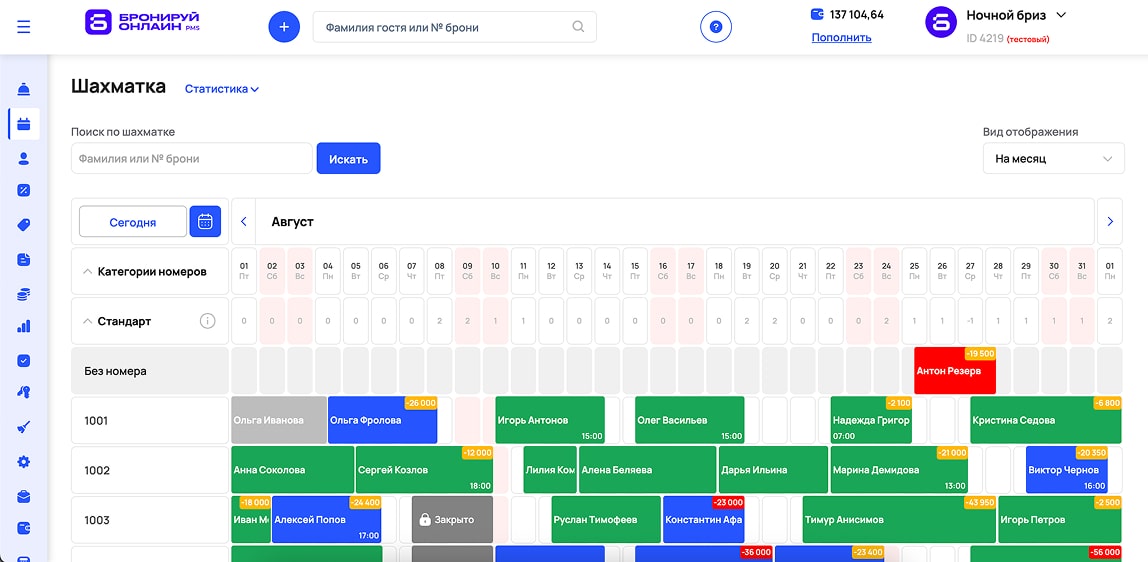1148x562 pixels.
Task: Go to the next month arrow
Action: pyautogui.click(x=1110, y=221)
